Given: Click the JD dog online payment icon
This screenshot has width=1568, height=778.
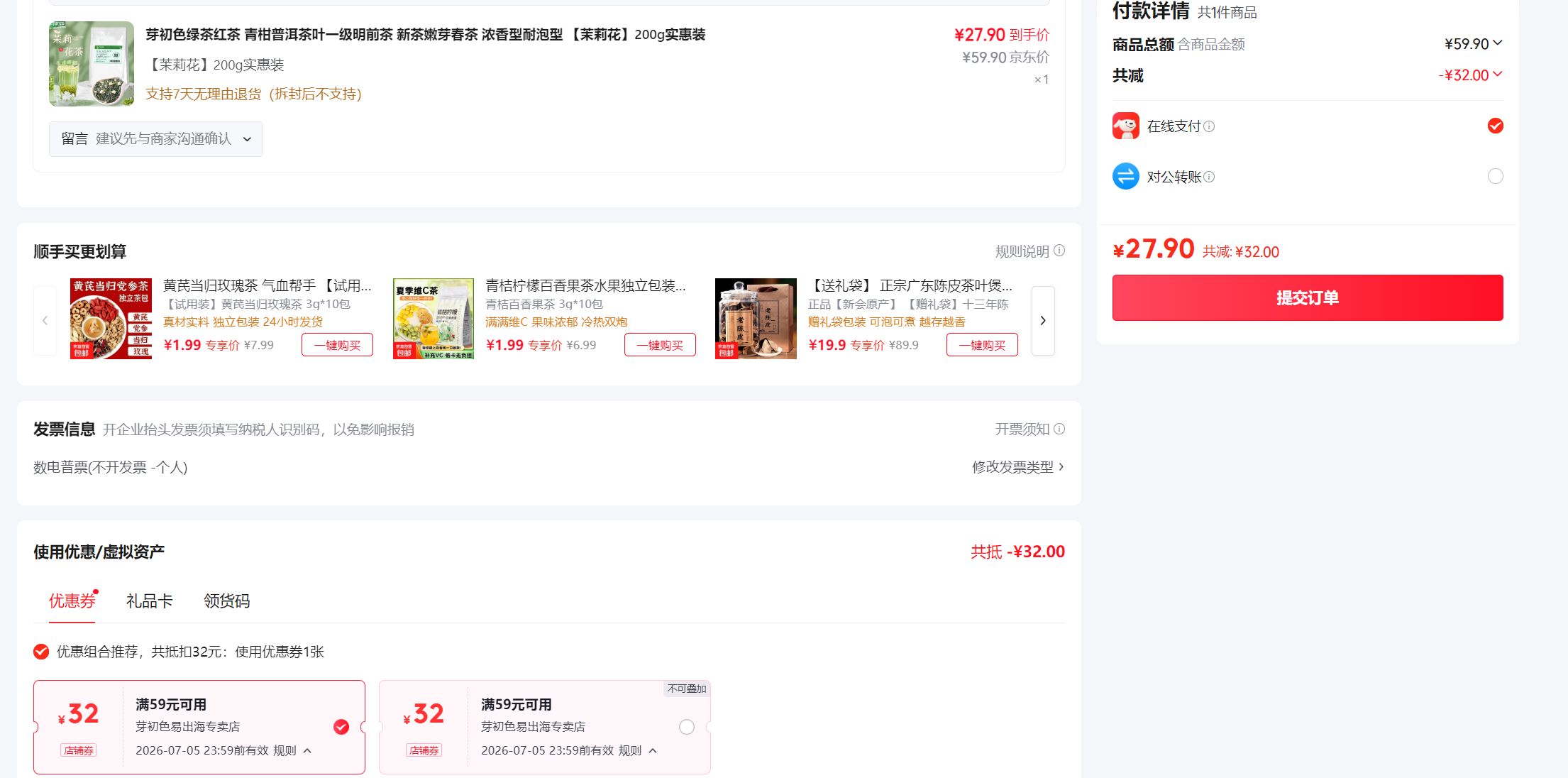Looking at the screenshot, I should point(1126,126).
